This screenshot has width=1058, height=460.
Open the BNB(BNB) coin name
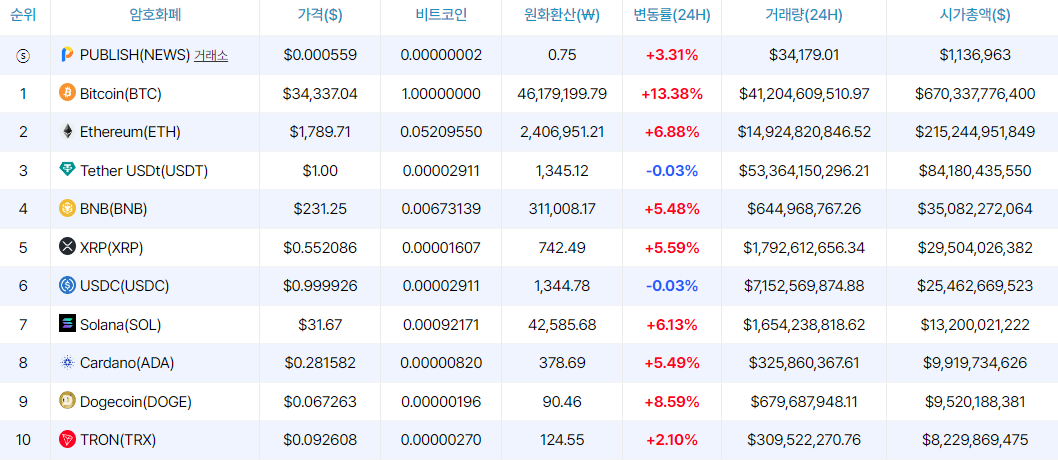pyautogui.click(x=113, y=209)
